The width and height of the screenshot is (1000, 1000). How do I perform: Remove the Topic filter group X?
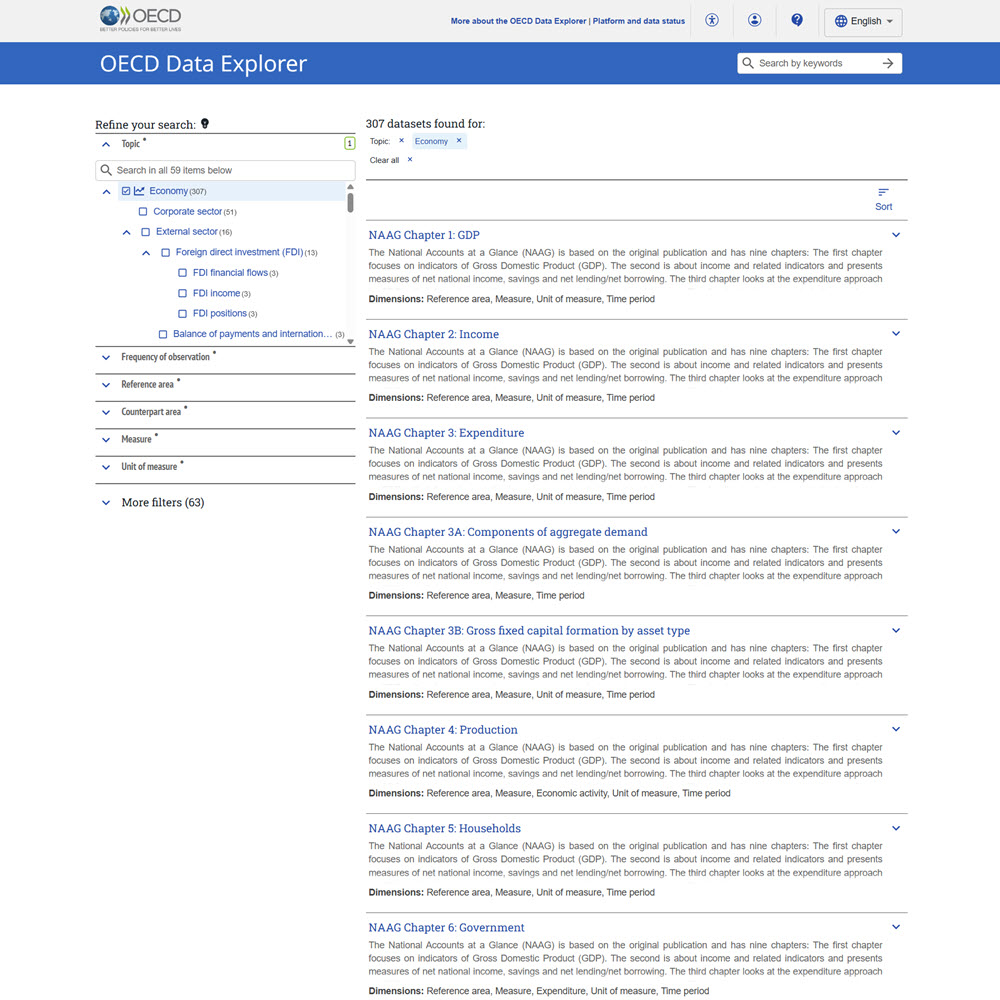click(401, 141)
